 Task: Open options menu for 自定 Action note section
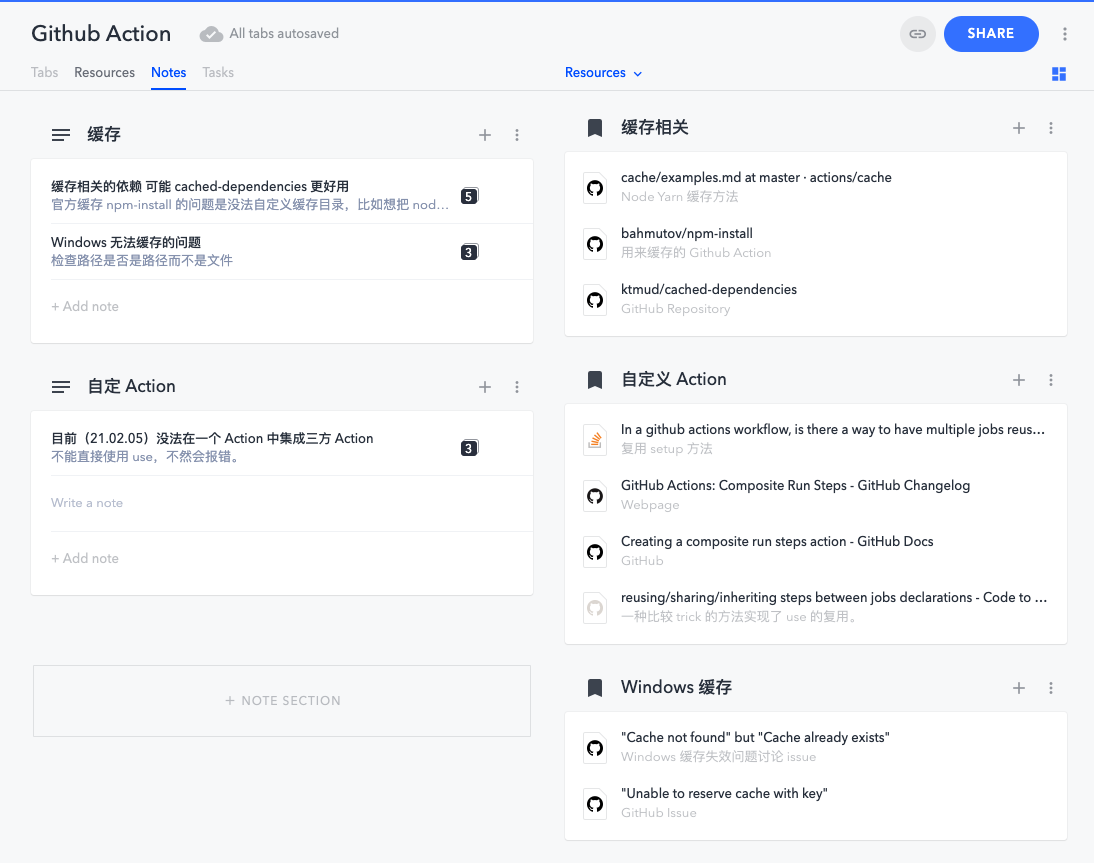(x=516, y=387)
